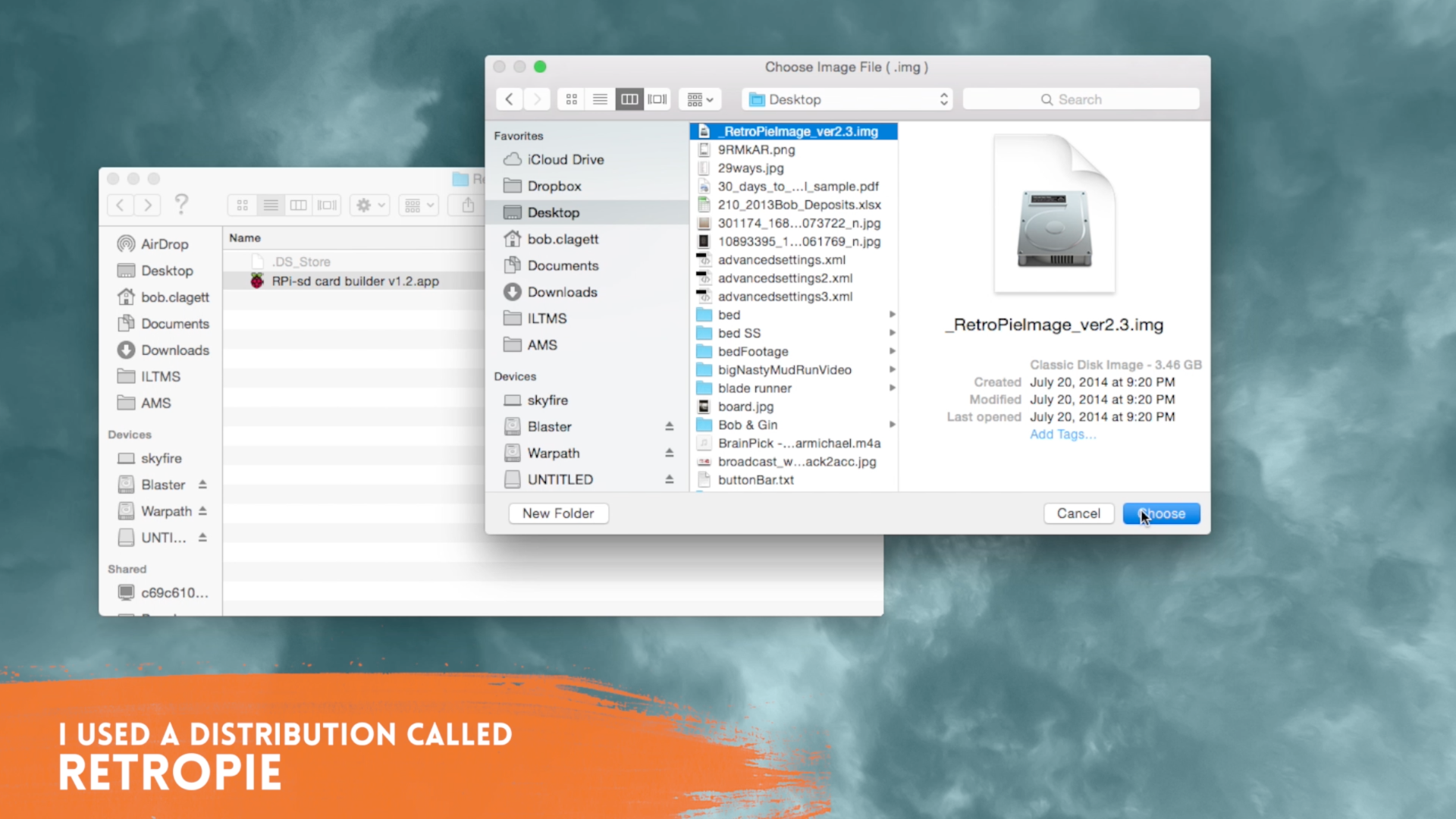This screenshot has width=1456, height=819.
Task: Expand the Bob & Gin folder
Action: (x=892, y=425)
